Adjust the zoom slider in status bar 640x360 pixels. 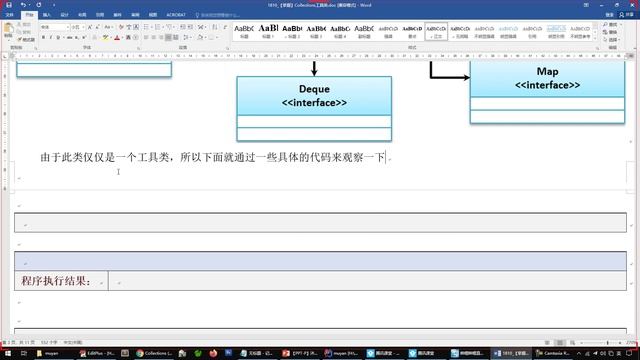tap(607, 343)
